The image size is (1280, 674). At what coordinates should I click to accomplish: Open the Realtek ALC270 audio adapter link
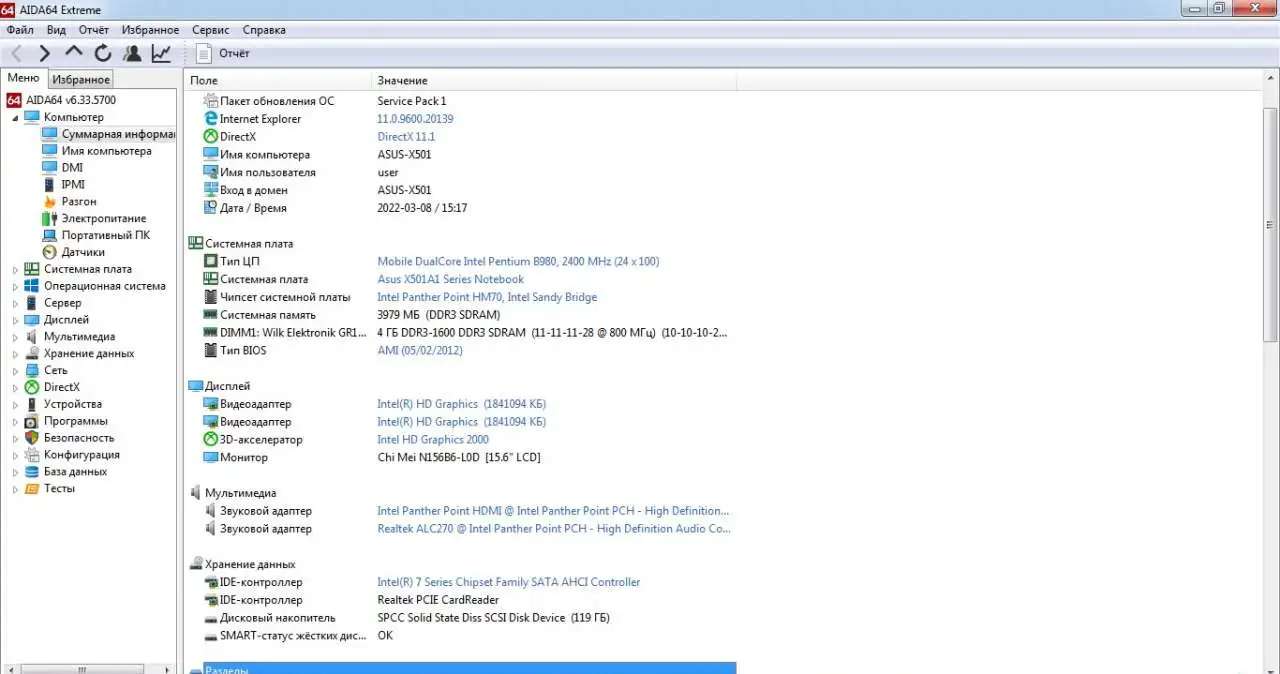pos(554,529)
